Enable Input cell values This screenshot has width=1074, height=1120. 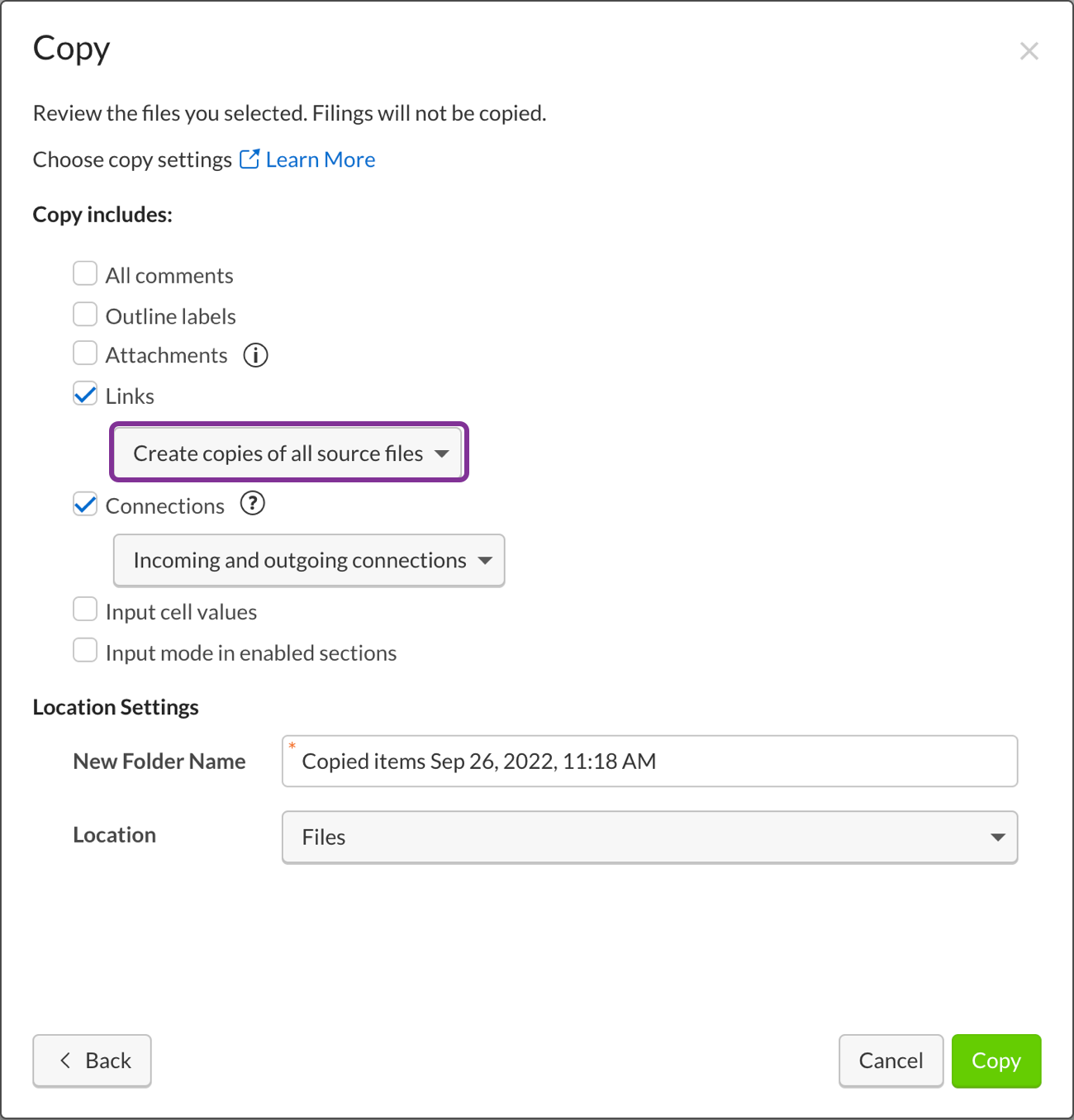pyautogui.click(x=85, y=609)
